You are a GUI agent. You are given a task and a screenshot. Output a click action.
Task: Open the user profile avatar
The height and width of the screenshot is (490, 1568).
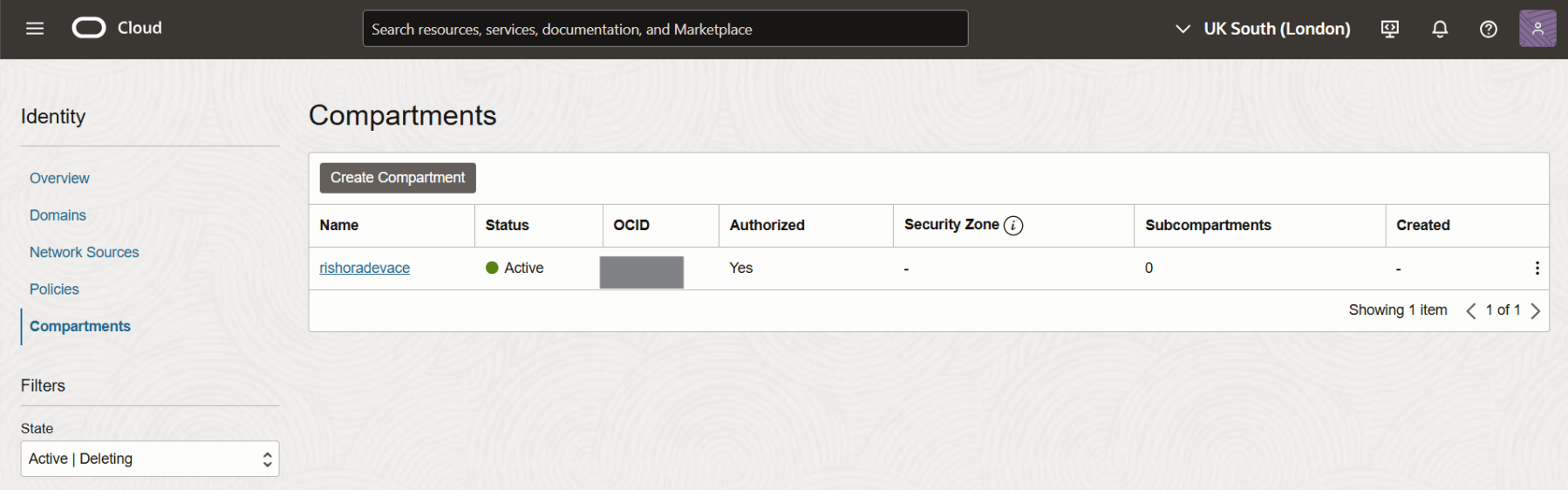click(1537, 29)
